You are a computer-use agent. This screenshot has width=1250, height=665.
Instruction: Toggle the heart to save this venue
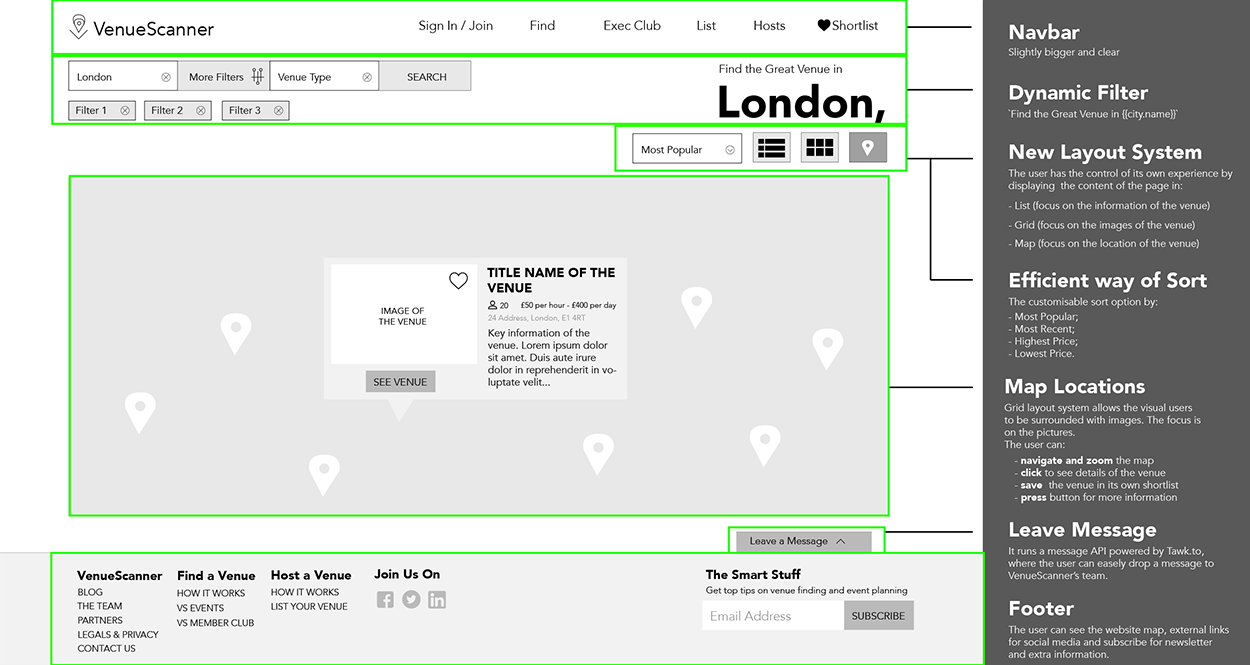click(x=458, y=280)
